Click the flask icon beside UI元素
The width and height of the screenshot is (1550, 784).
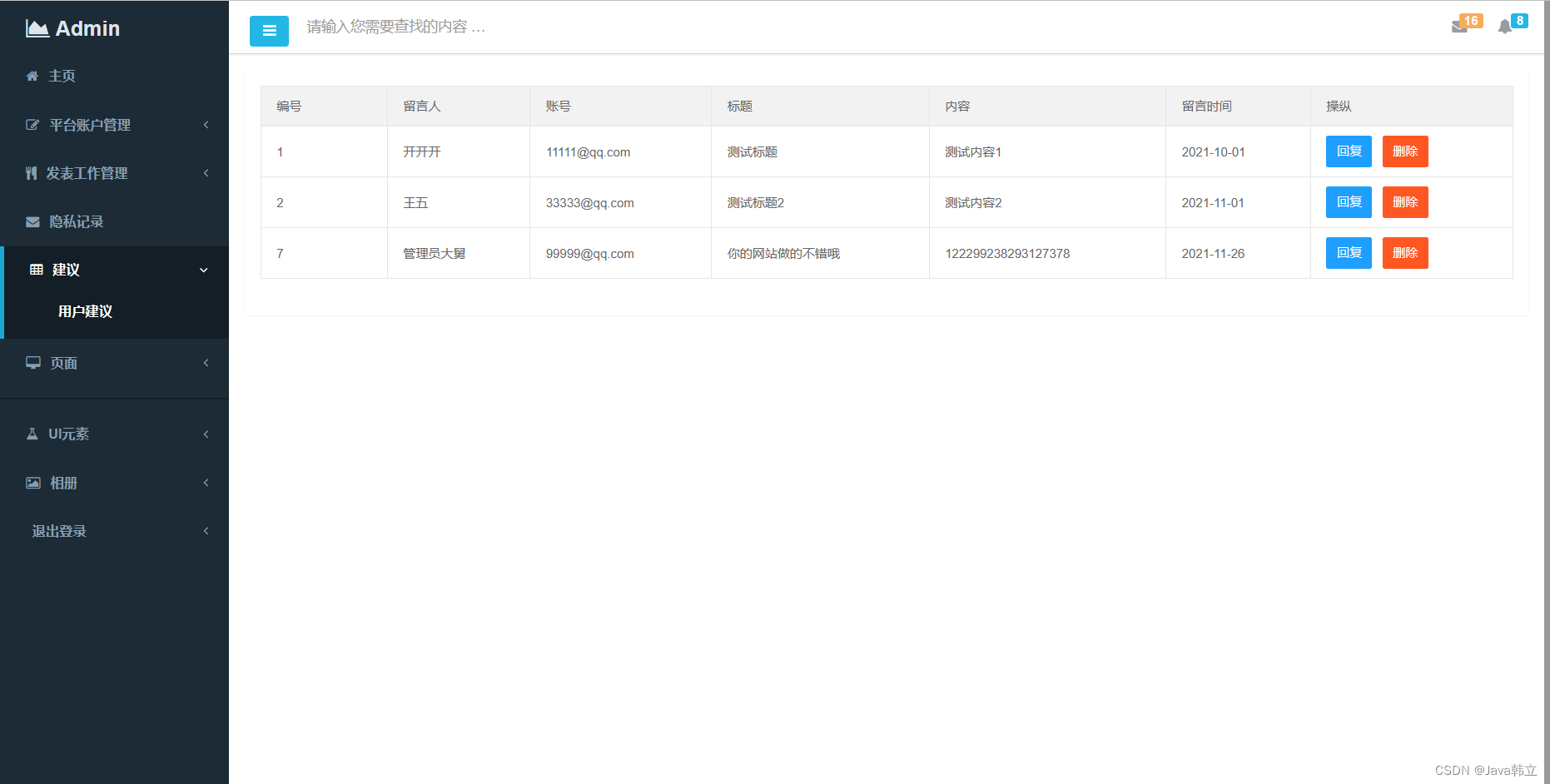pyautogui.click(x=32, y=434)
